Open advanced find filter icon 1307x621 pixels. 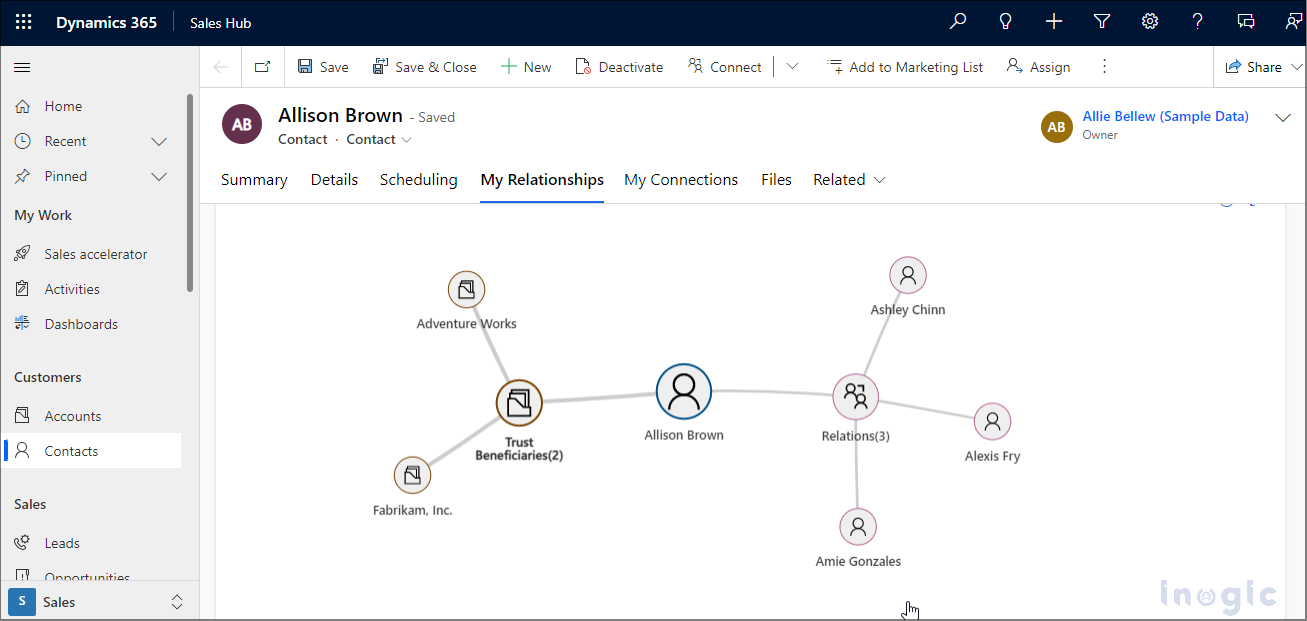coord(1102,22)
